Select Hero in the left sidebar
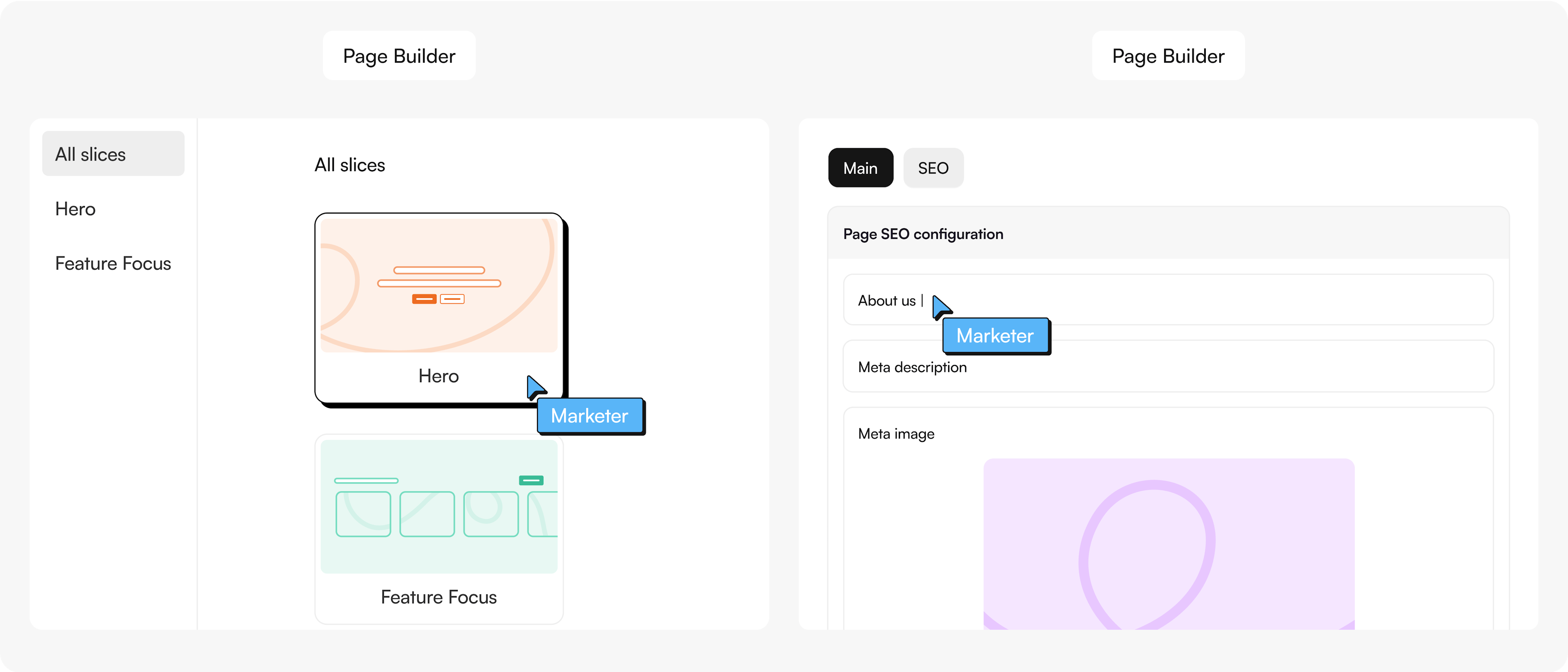 [76, 209]
